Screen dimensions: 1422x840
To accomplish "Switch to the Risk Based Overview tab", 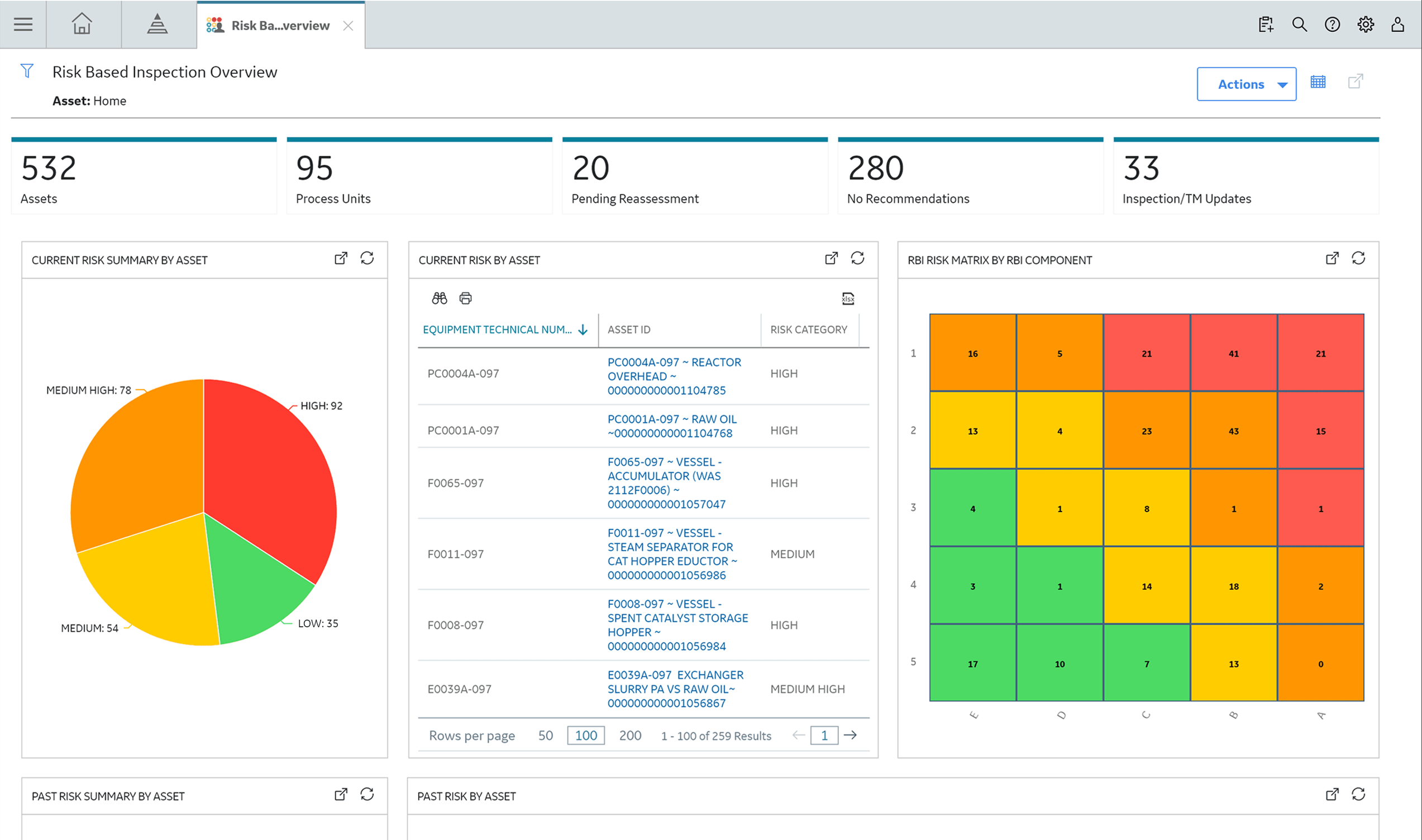I will (280, 26).
